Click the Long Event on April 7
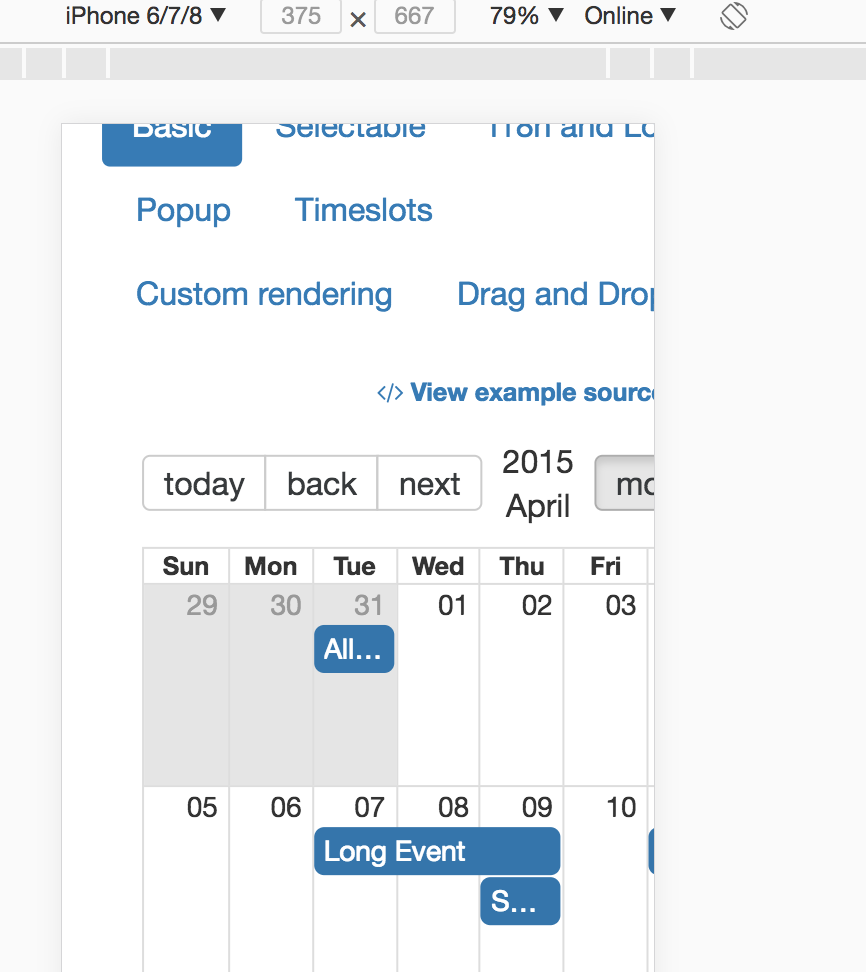This screenshot has height=972, width=866. (x=437, y=851)
